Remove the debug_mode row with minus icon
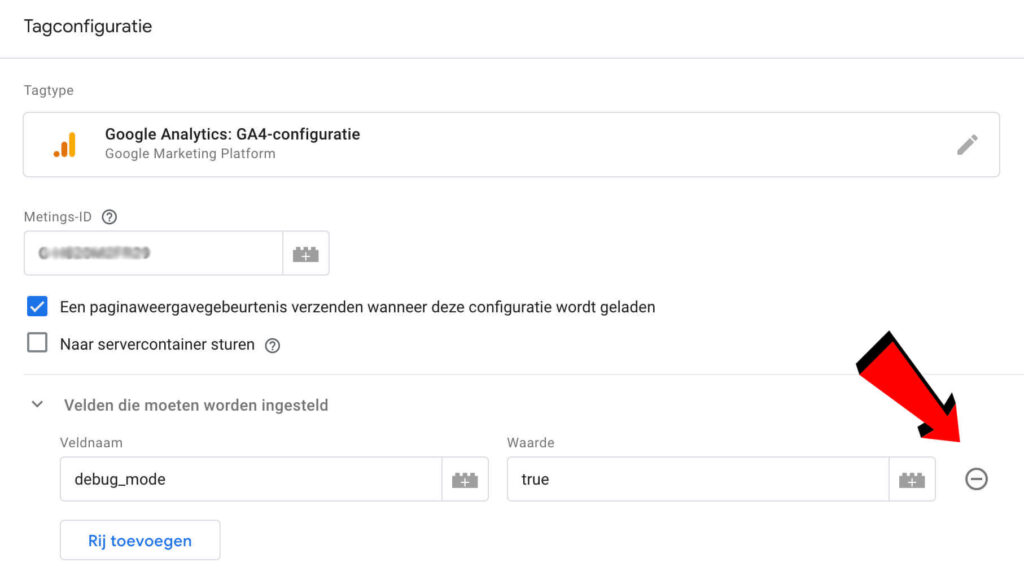The width and height of the screenshot is (1024, 575). (x=976, y=480)
